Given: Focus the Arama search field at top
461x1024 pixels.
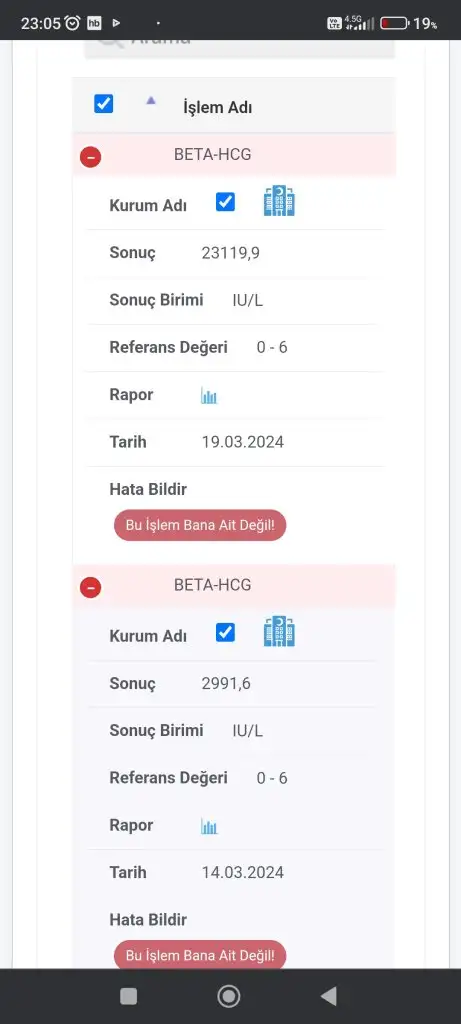Looking at the screenshot, I should point(240,48).
